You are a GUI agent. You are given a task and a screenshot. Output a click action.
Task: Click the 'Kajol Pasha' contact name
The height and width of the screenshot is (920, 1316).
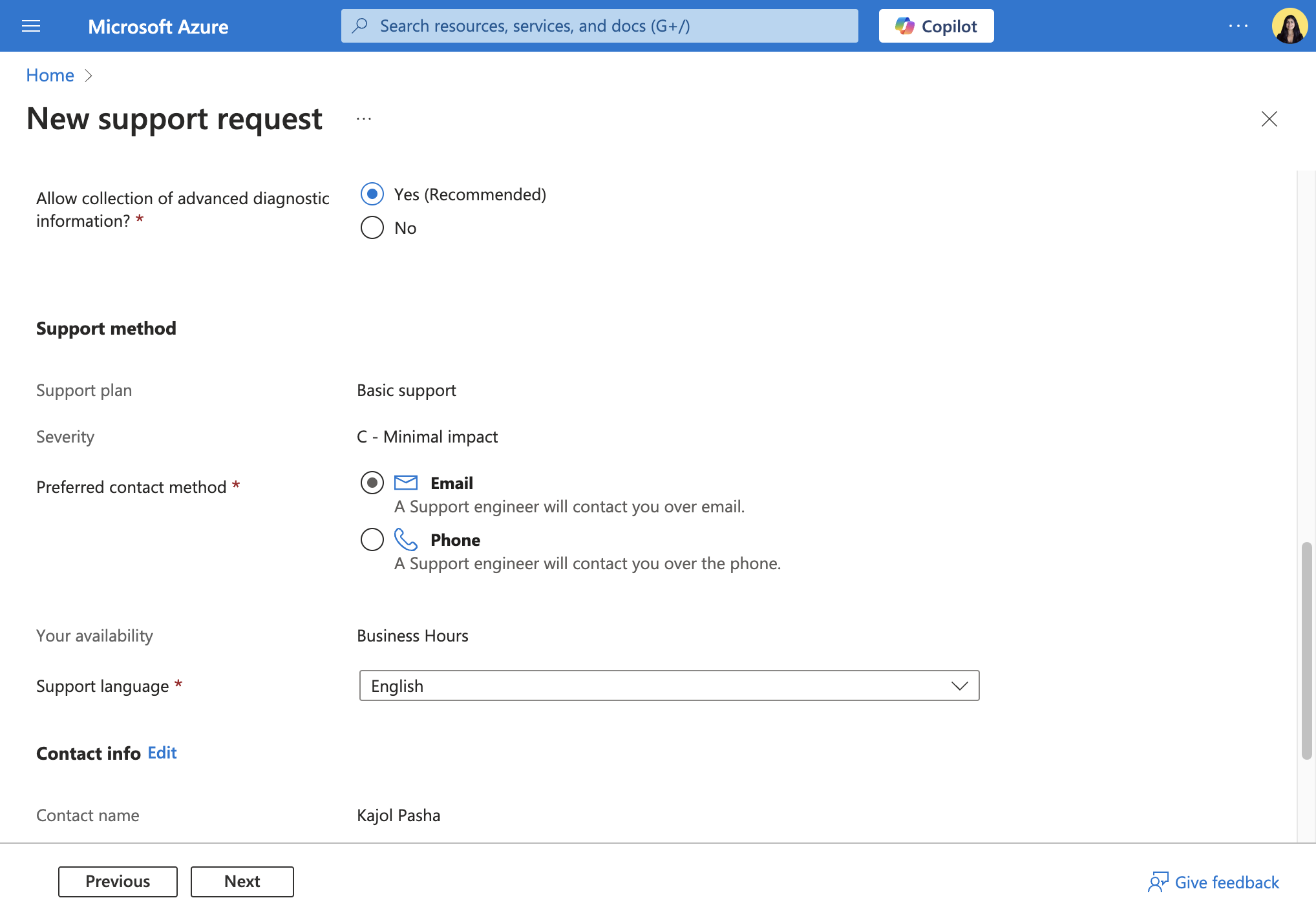click(x=399, y=815)
